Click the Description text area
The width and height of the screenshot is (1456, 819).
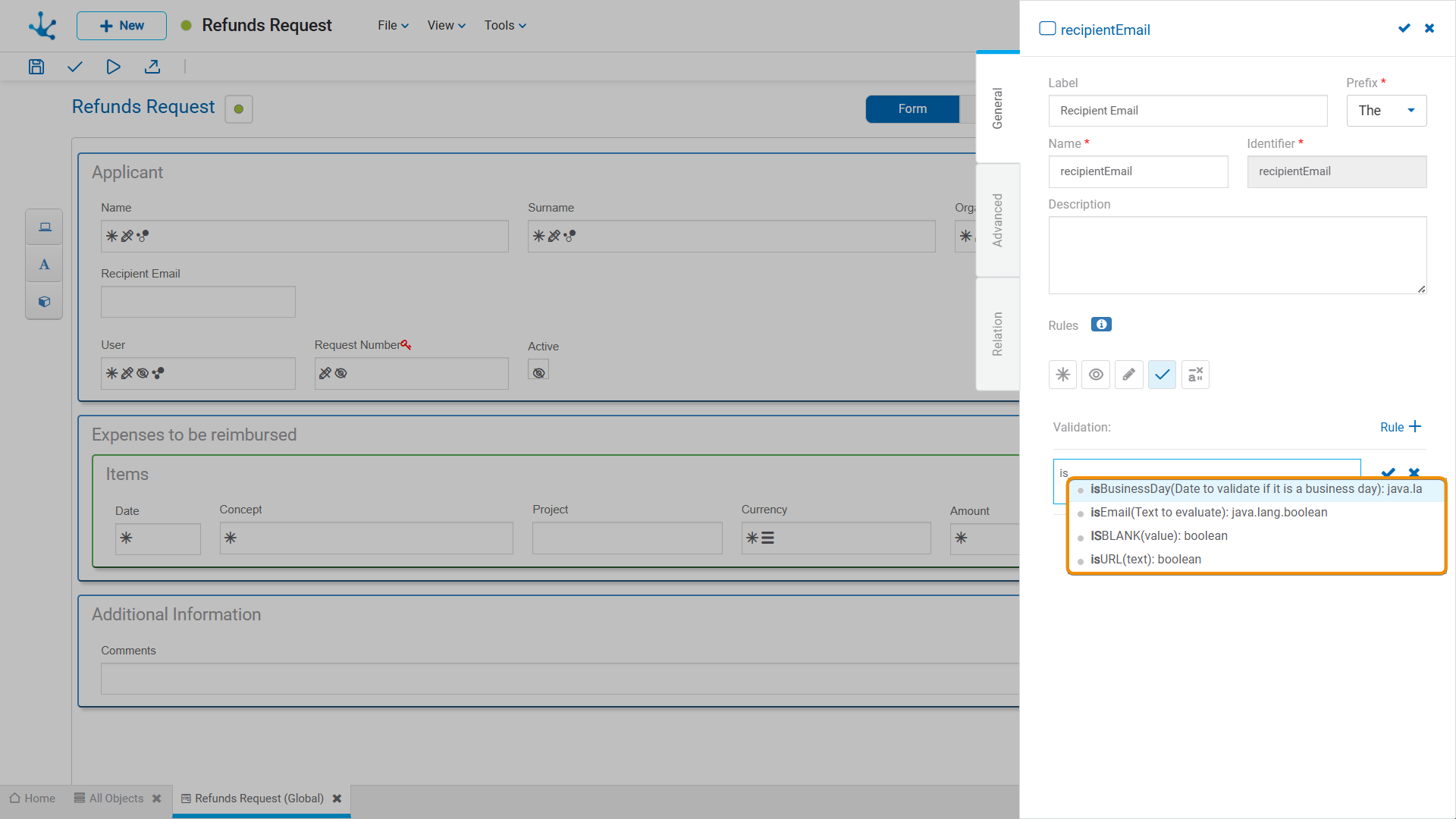coord(1238,255)
